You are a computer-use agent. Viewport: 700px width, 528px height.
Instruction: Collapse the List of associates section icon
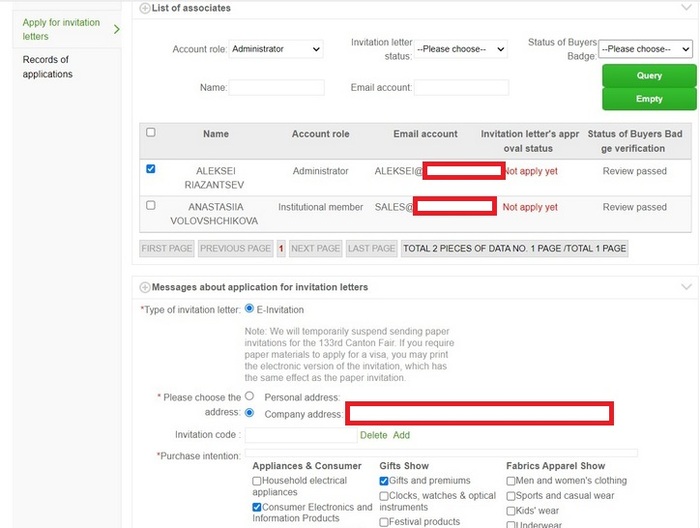point(145,8)
